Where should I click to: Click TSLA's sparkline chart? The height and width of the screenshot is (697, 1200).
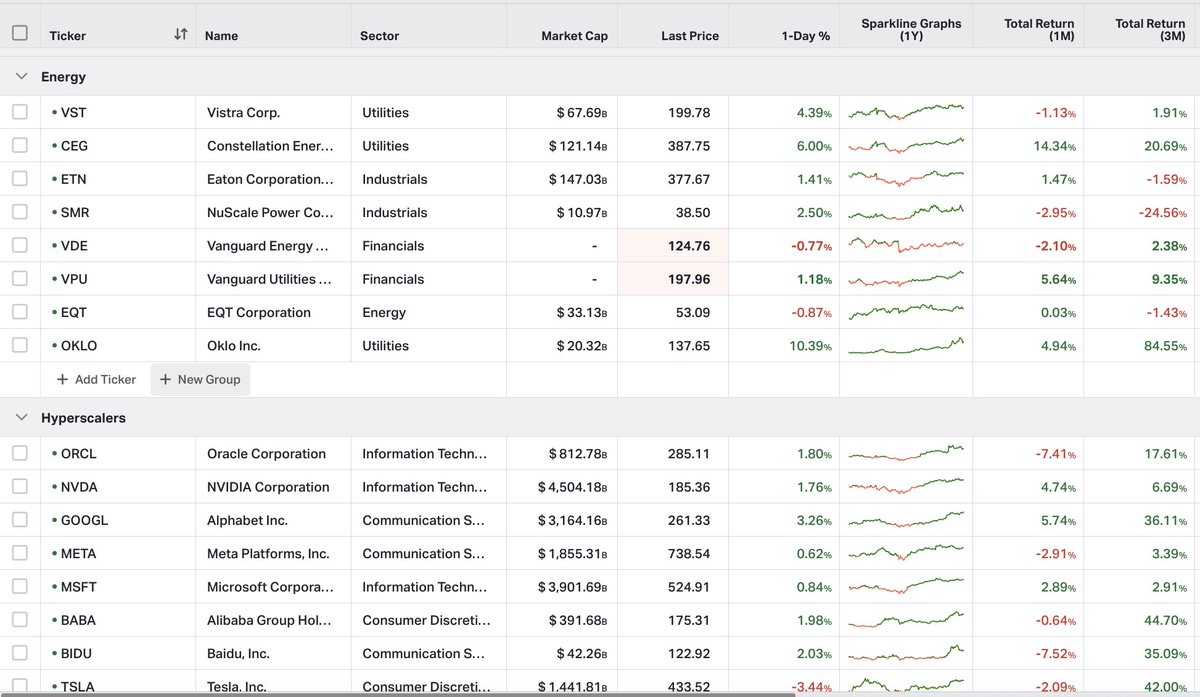pyautogui.click(x=905, y=687)
